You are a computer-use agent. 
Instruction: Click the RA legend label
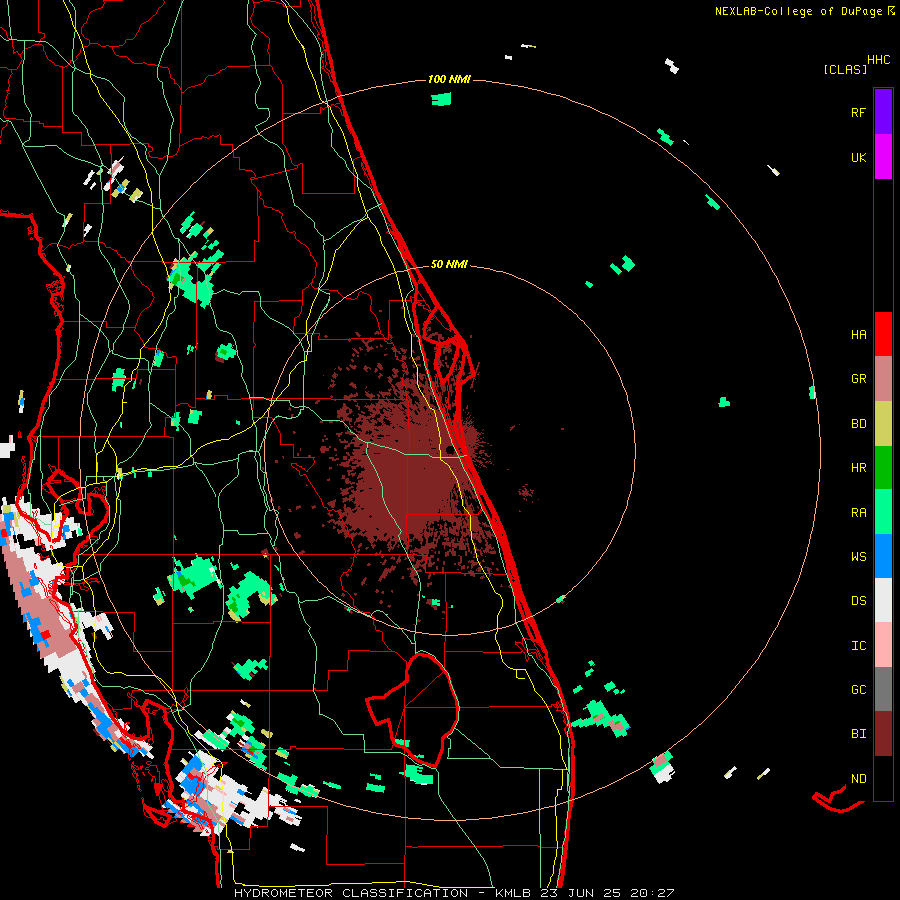[x=858, y=513]
